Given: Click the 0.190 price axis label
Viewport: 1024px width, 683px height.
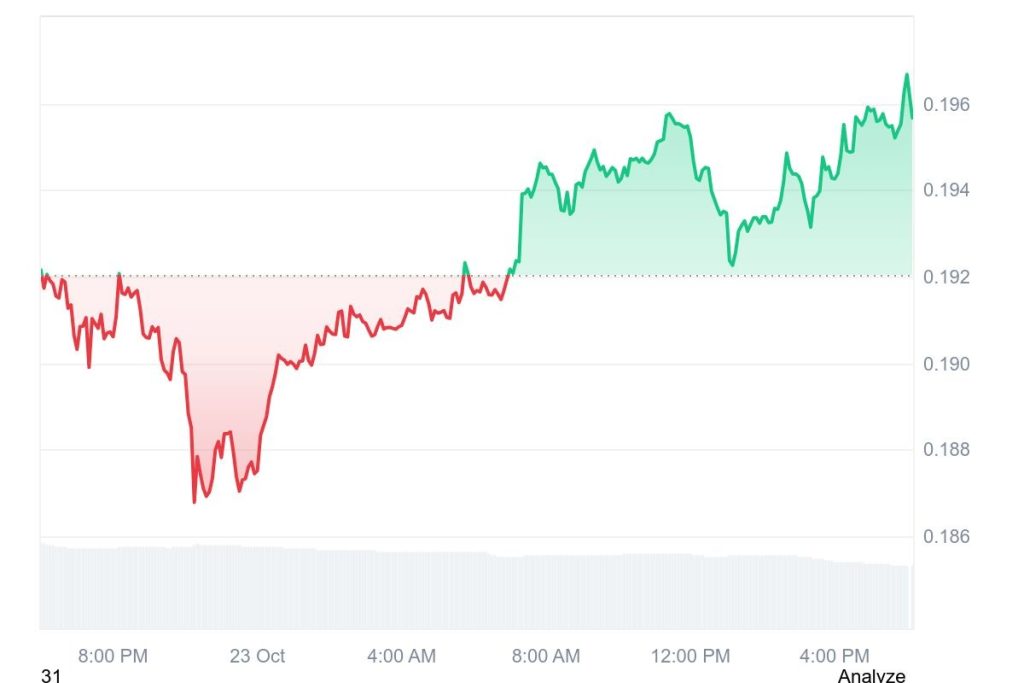Looking at the screenshot, I should [945, 364].
